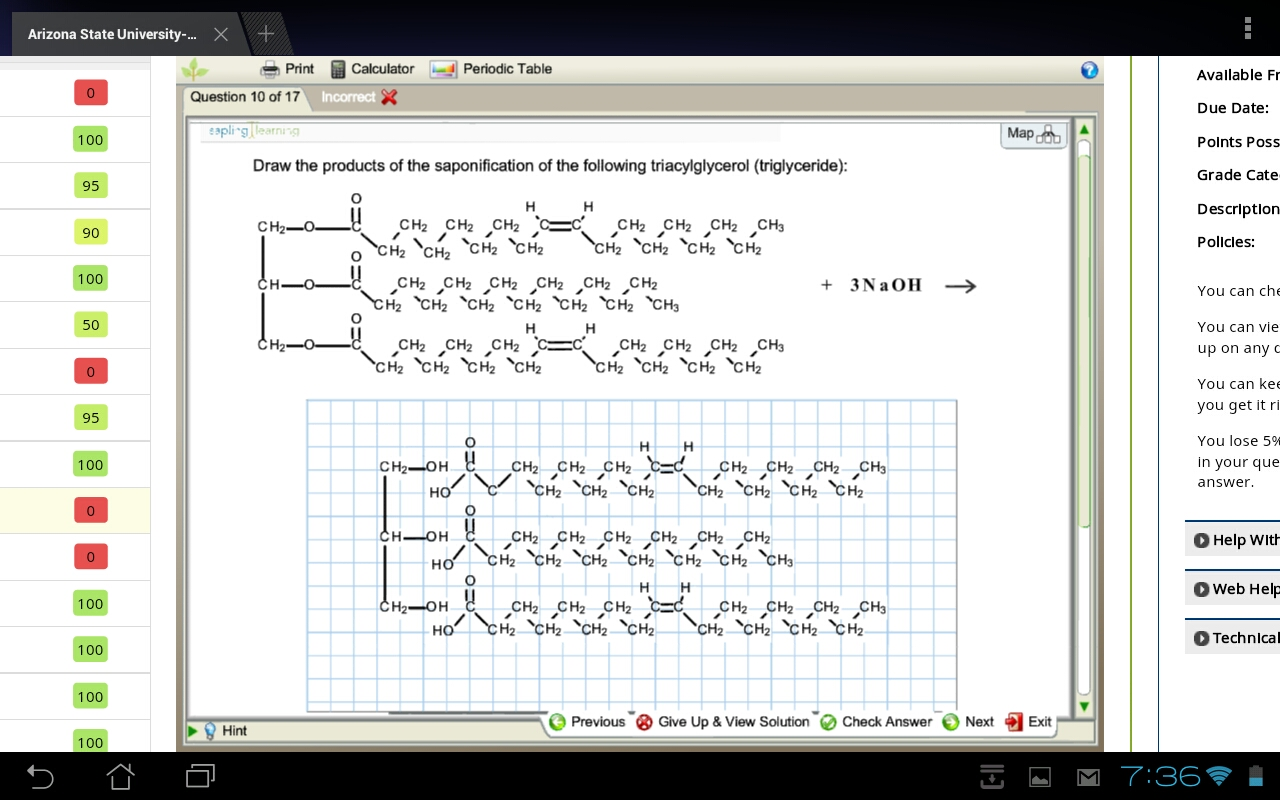Open the Map button
1280x800 pixels.
[1034, 134]
